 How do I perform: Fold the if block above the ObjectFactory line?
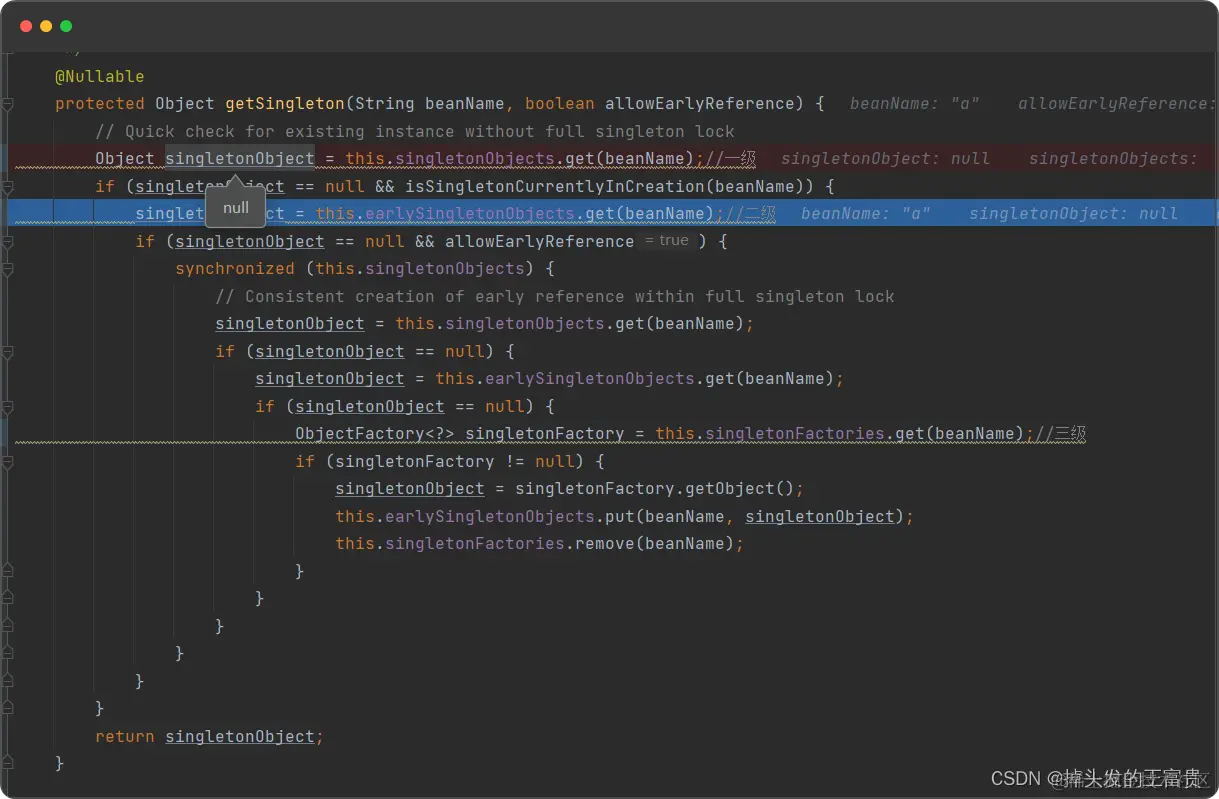(8, 406)
